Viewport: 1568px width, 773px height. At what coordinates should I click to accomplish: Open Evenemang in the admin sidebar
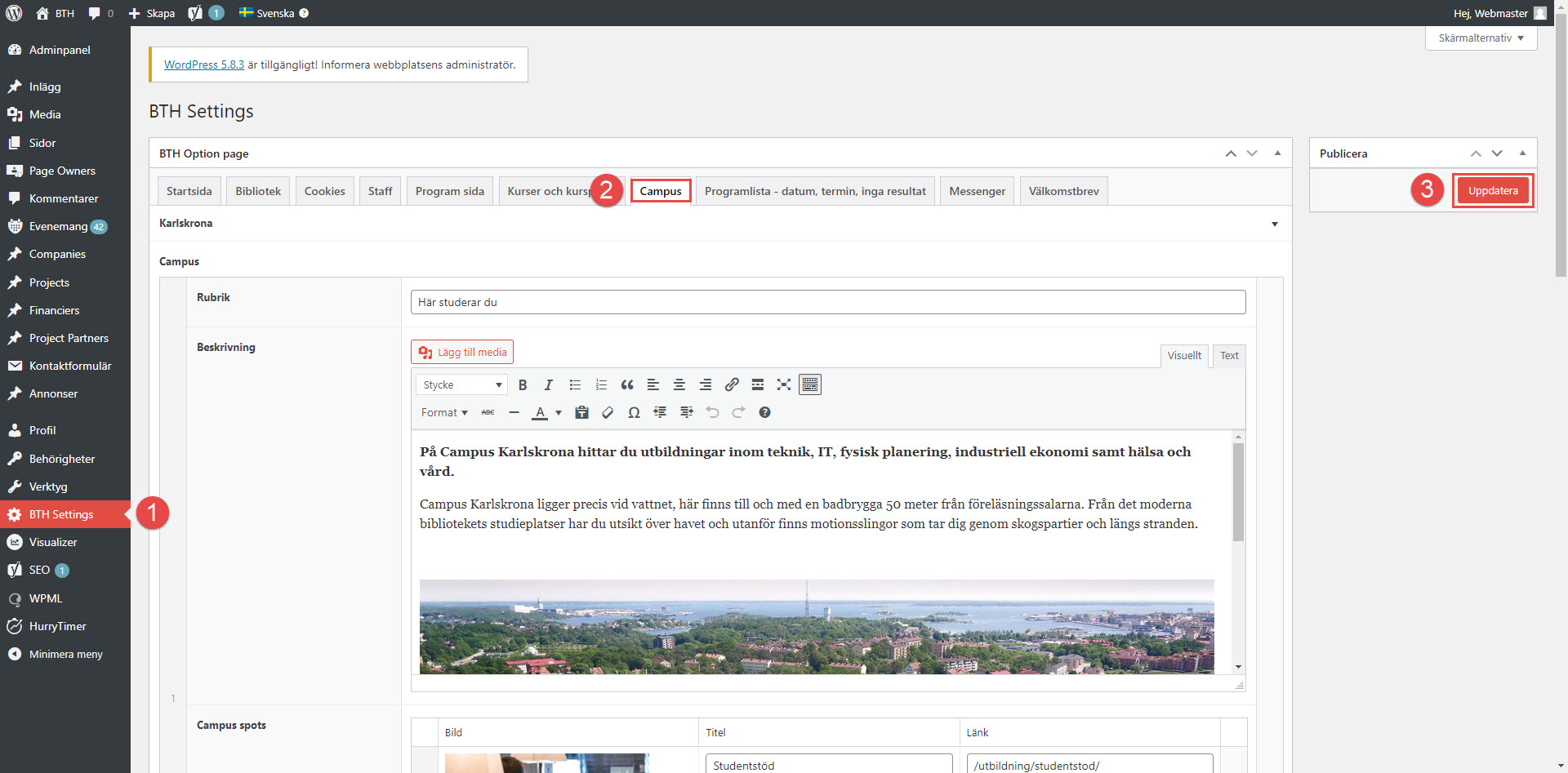(x=65, y=226)
